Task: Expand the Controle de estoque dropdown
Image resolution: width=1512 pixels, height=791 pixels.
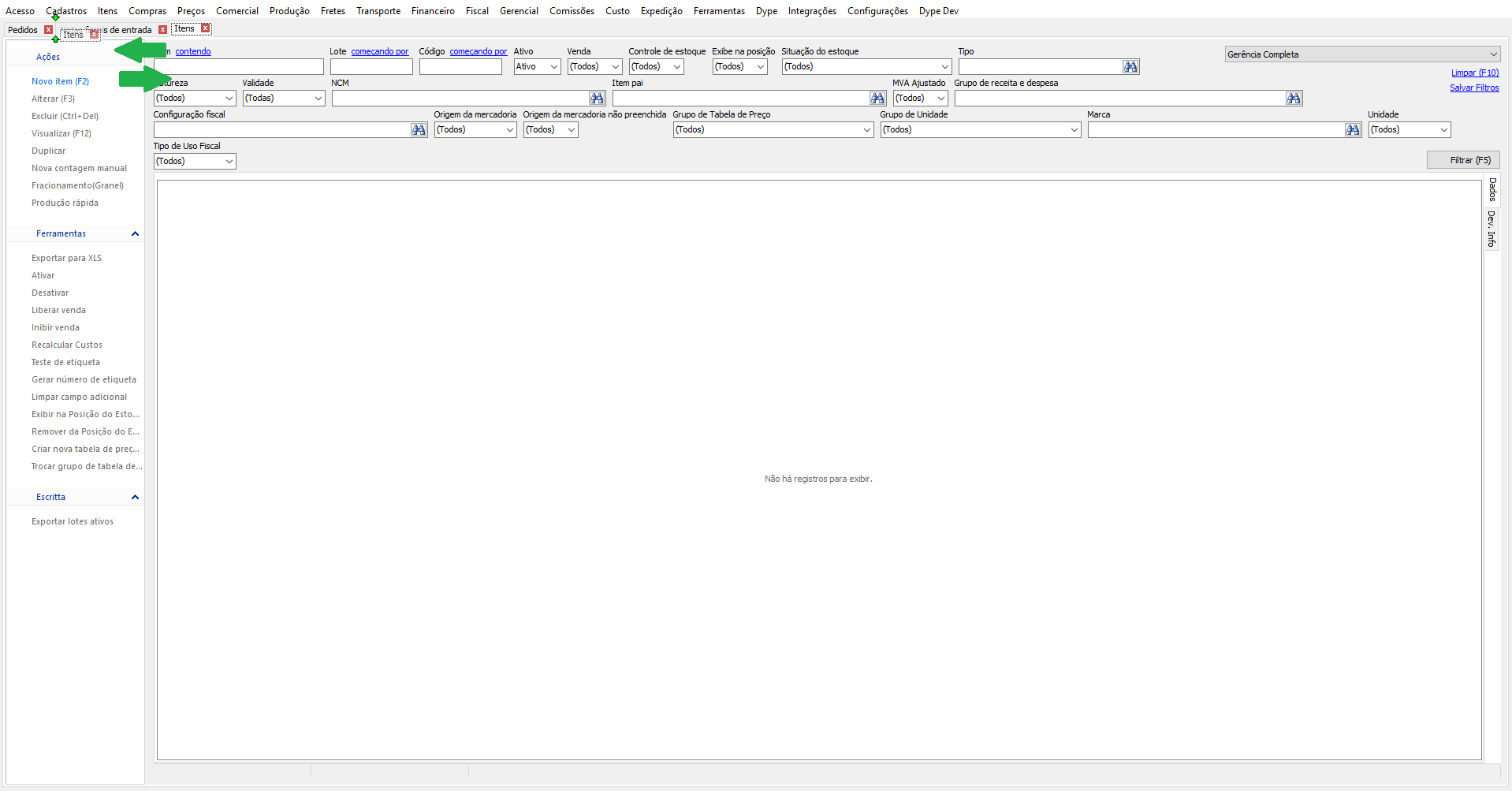Action: [x=657, y=67]
